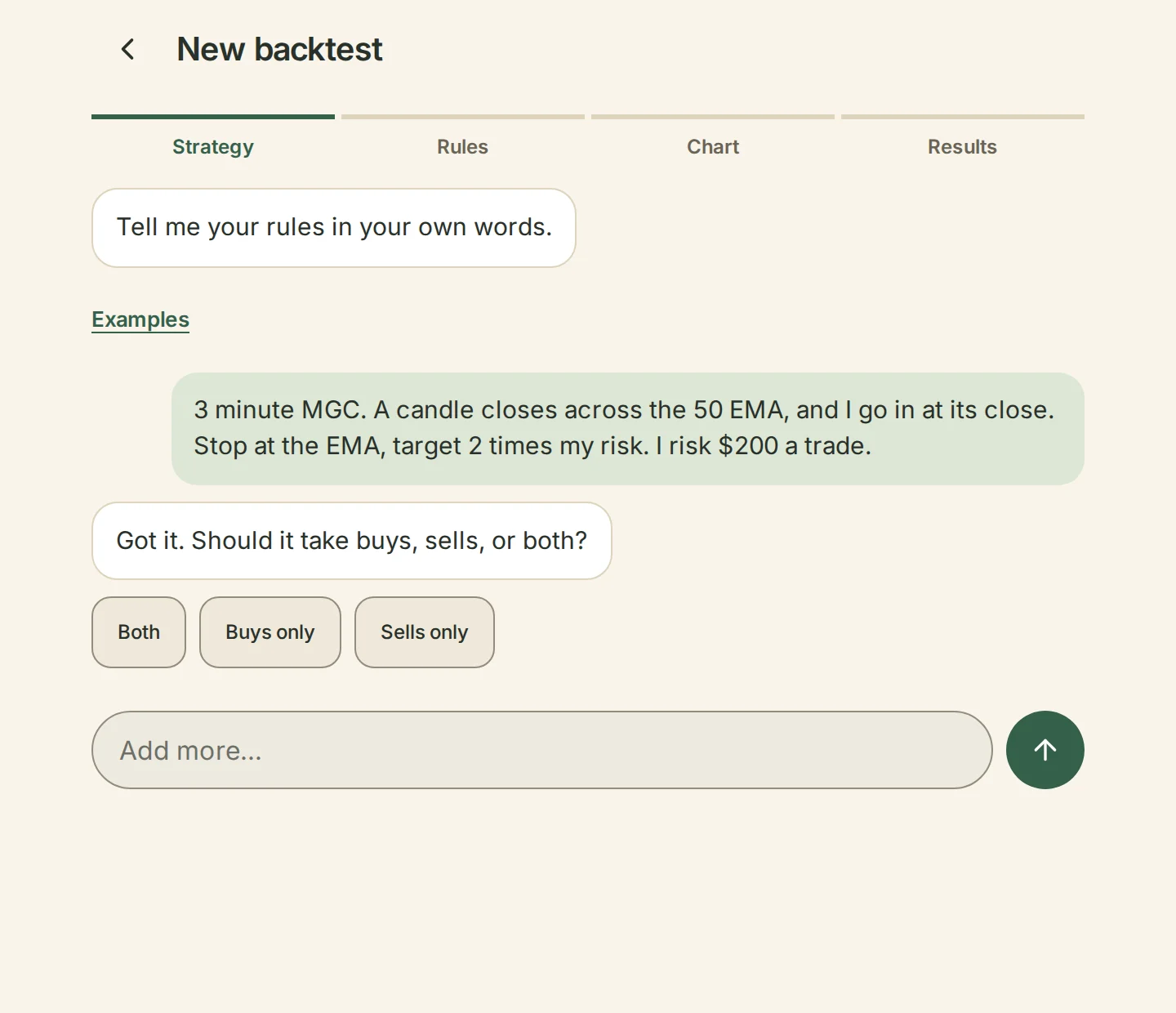Select the 3 minute MGC strategy message
Image resolution: width=1176 pixels, height=1013 pixels.
[x=628, y=429]
